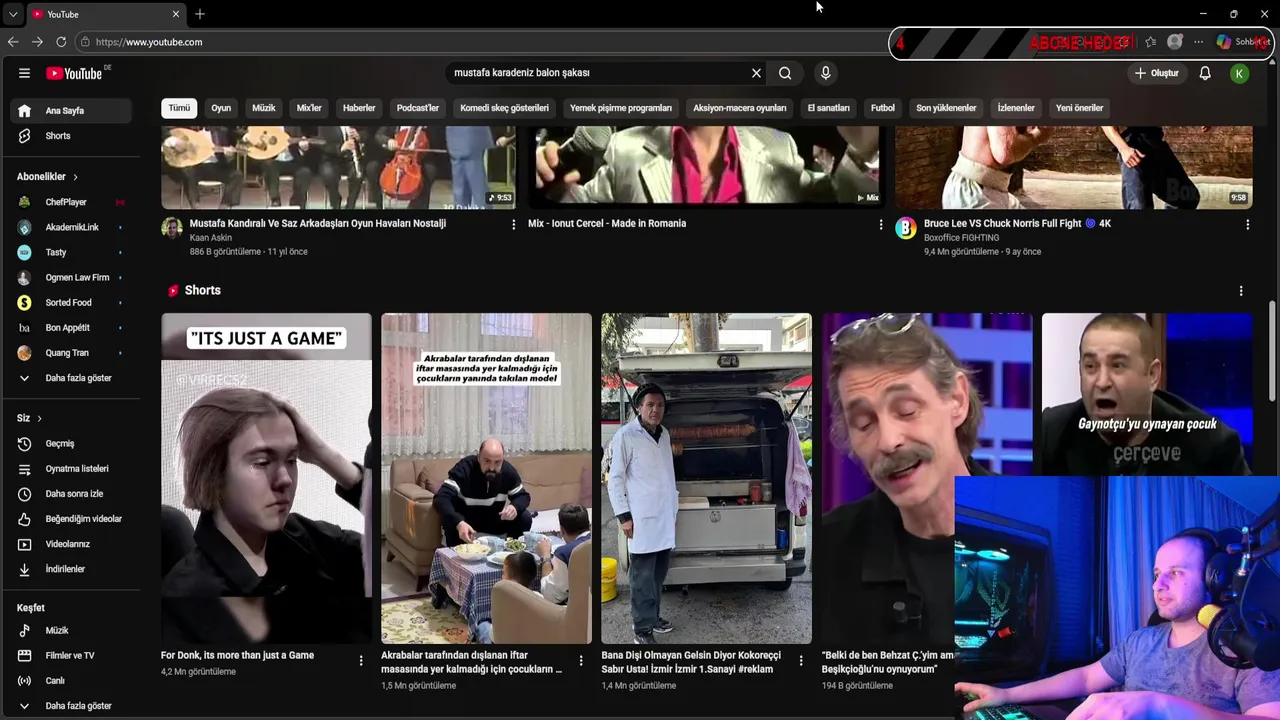Open Tasty subscription channel
The image size is (1280, 720).
(71, 252)
